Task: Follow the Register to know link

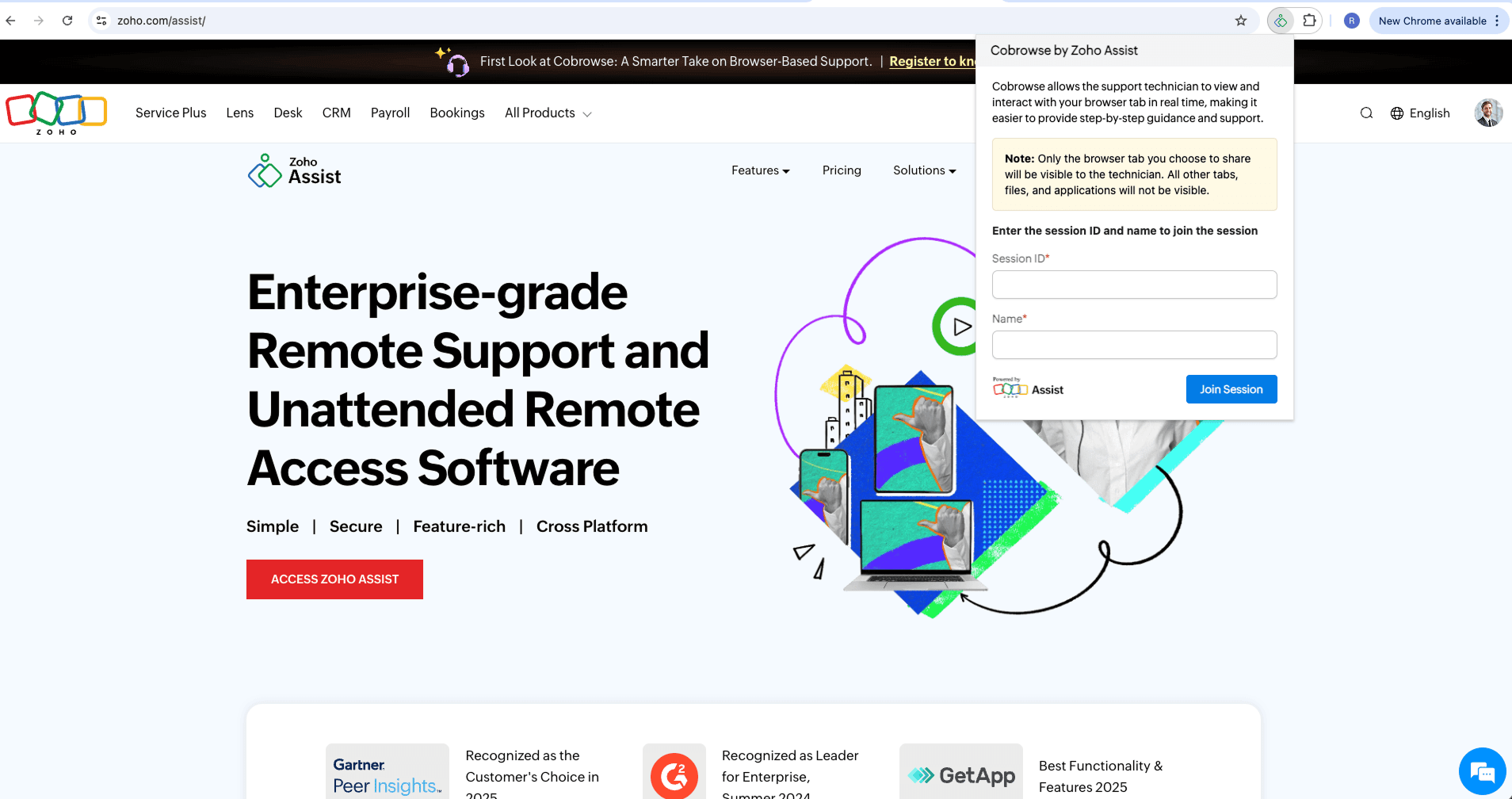Action: point(932,61)
